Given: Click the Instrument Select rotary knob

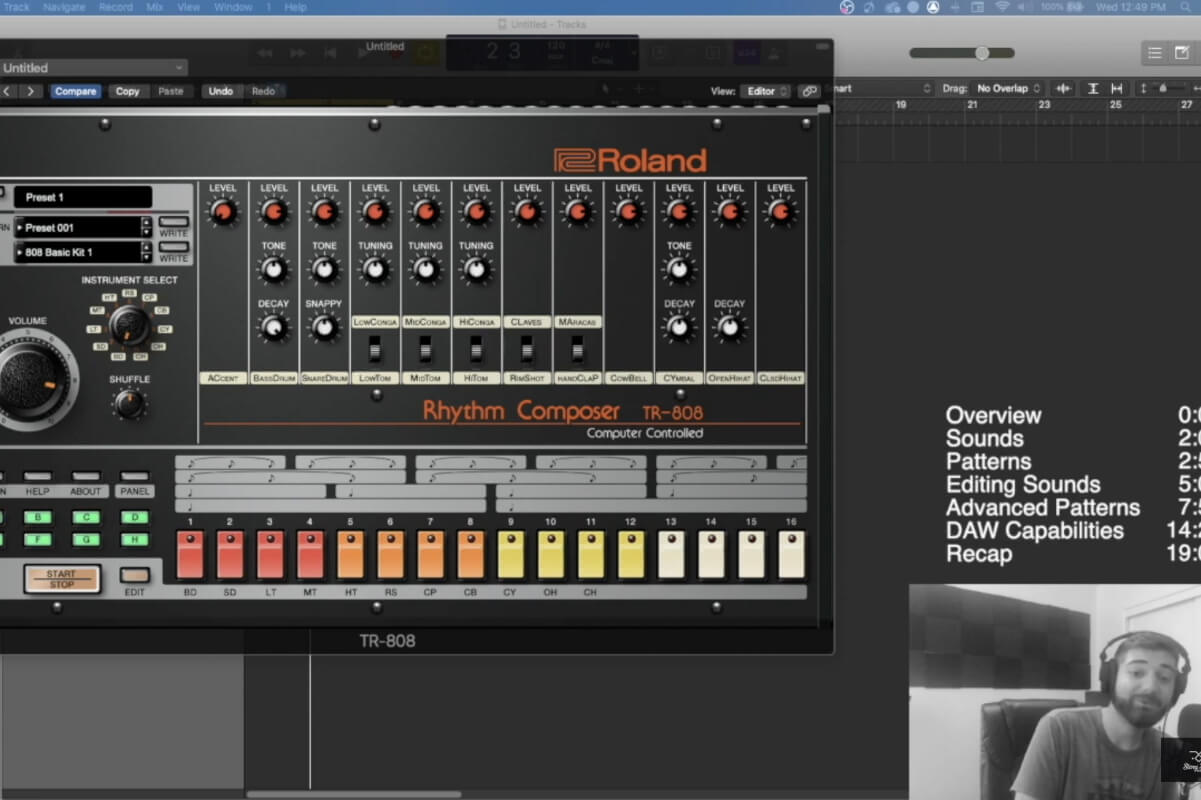Looking at the screenshot, I should (129, 324).
